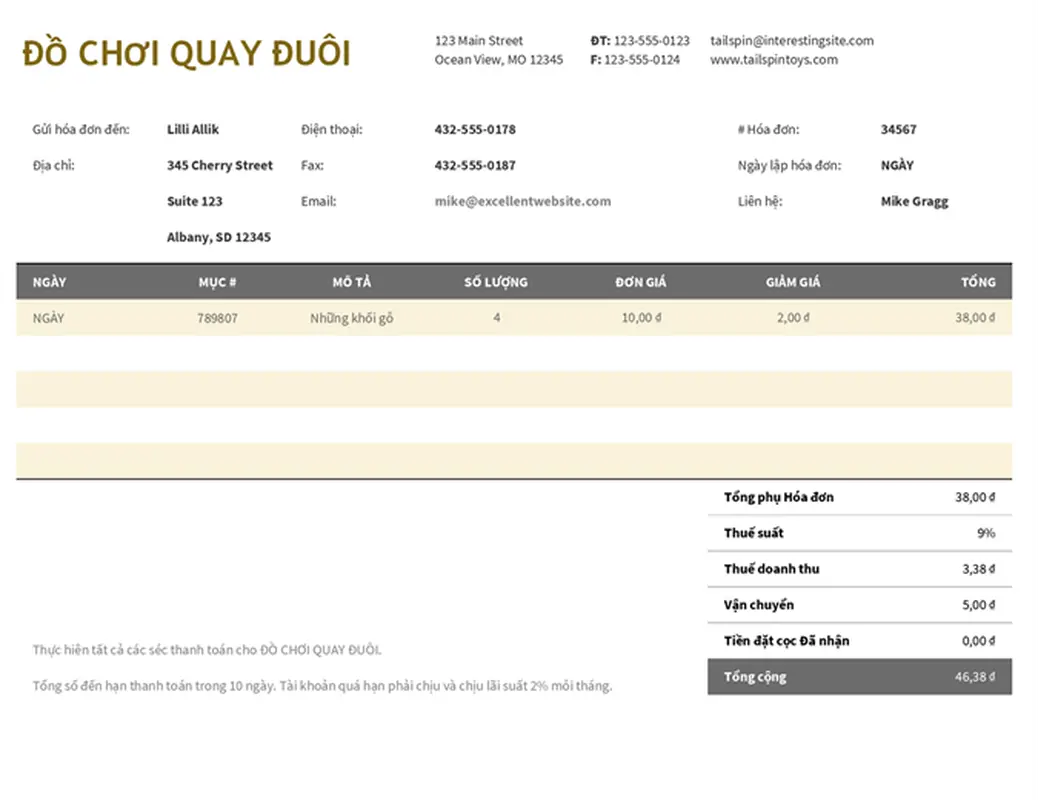This screenshot has height=800, width=1038.
Task: Click the SỐ LƯỢNG column header
Action: 495,282
